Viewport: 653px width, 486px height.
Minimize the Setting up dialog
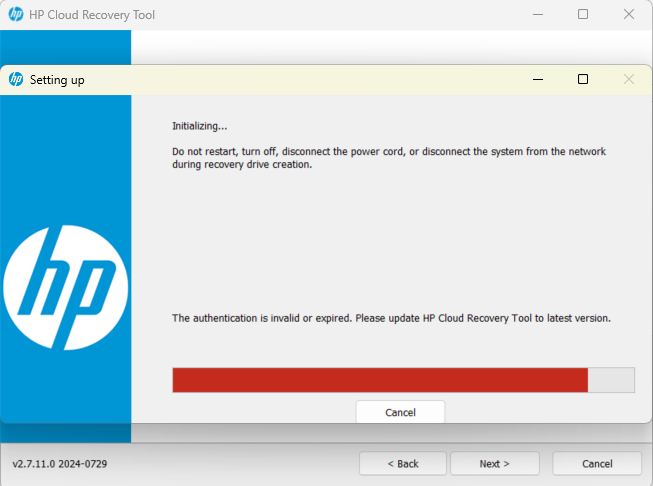point(538,79)
